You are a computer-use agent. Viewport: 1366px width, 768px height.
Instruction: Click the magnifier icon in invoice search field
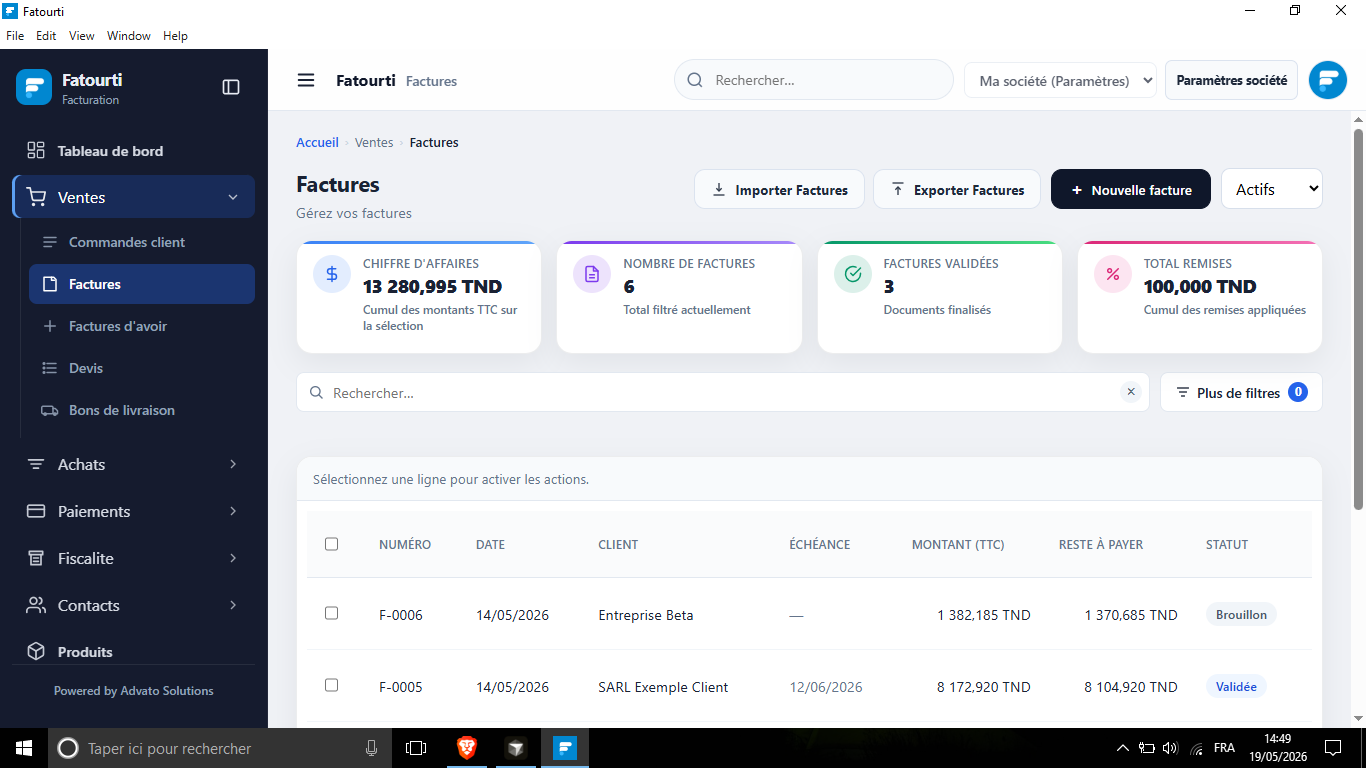pyautogui.click(x=315, y=393)
